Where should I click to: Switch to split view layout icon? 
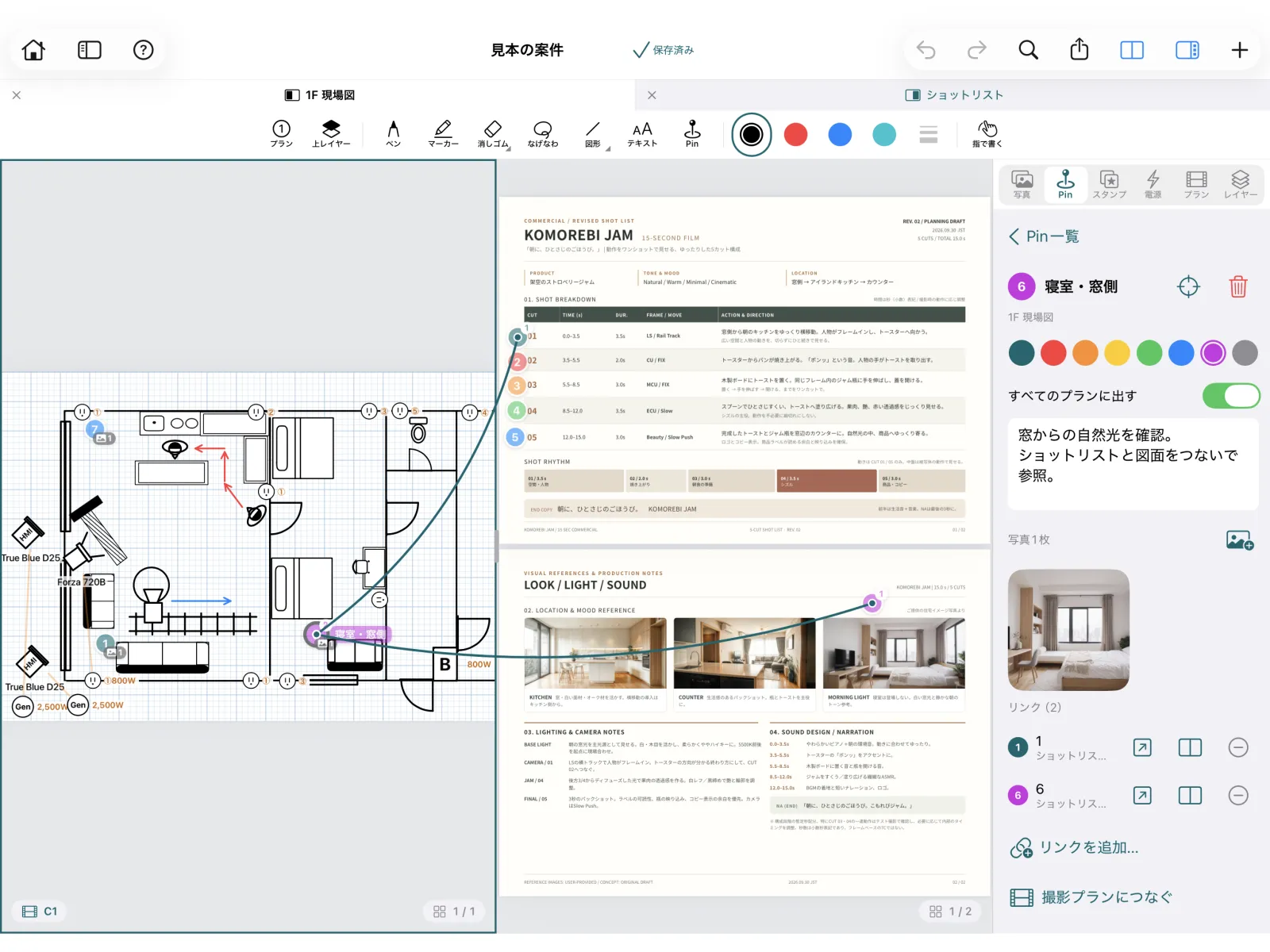tap(1132, 50)
